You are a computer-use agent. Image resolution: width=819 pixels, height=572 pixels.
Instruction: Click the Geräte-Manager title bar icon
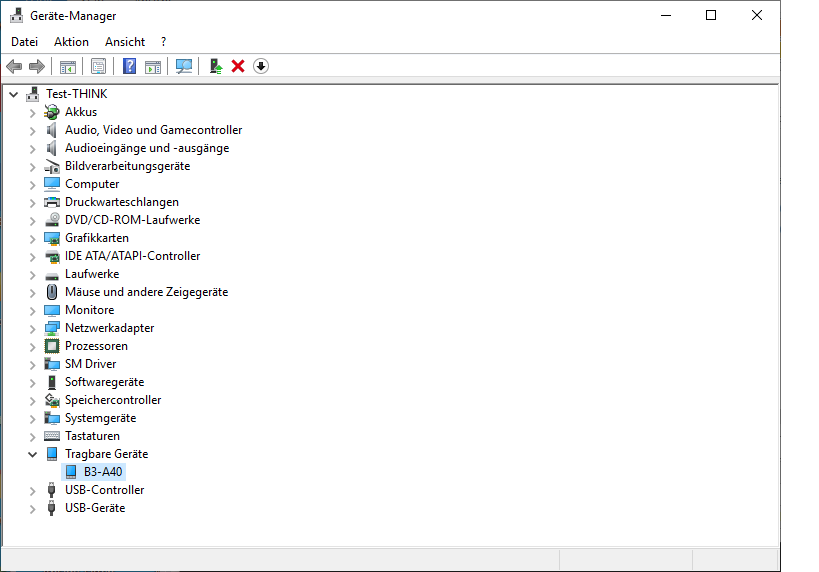[17, 16]
